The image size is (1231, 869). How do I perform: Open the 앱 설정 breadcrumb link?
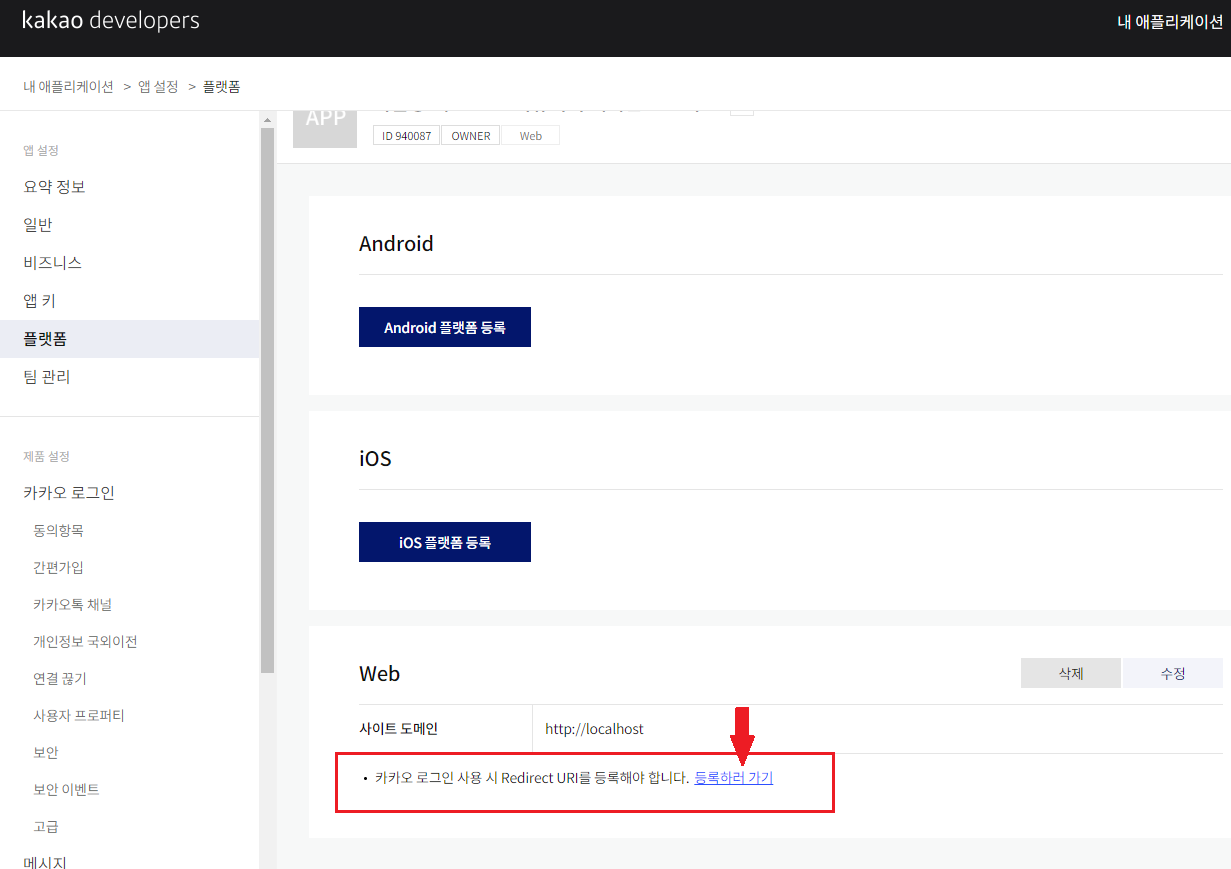pyautogui.click(x=158, y=87)
